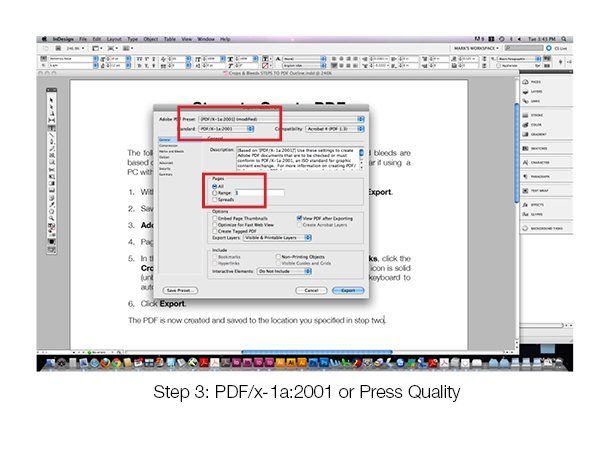Open the Swatches panel
Viewport: 612px width, 468px height.
pyautogui.click(x=535, y=148)
